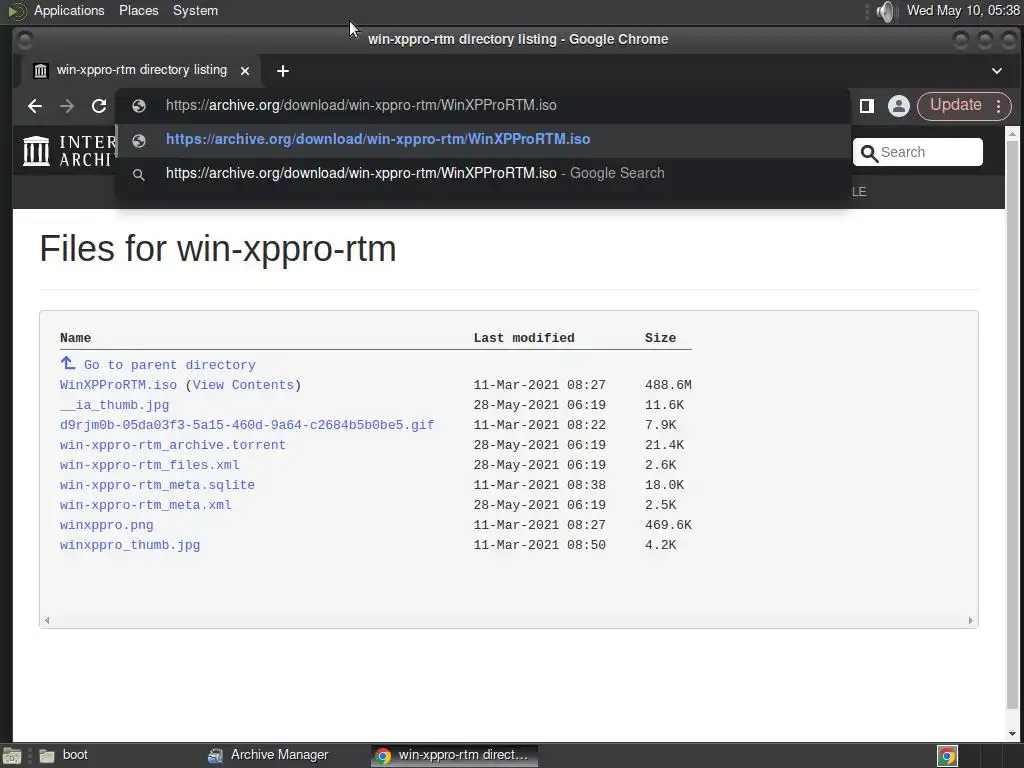
Task: Click the date and time clock
Action: (963, 10)
